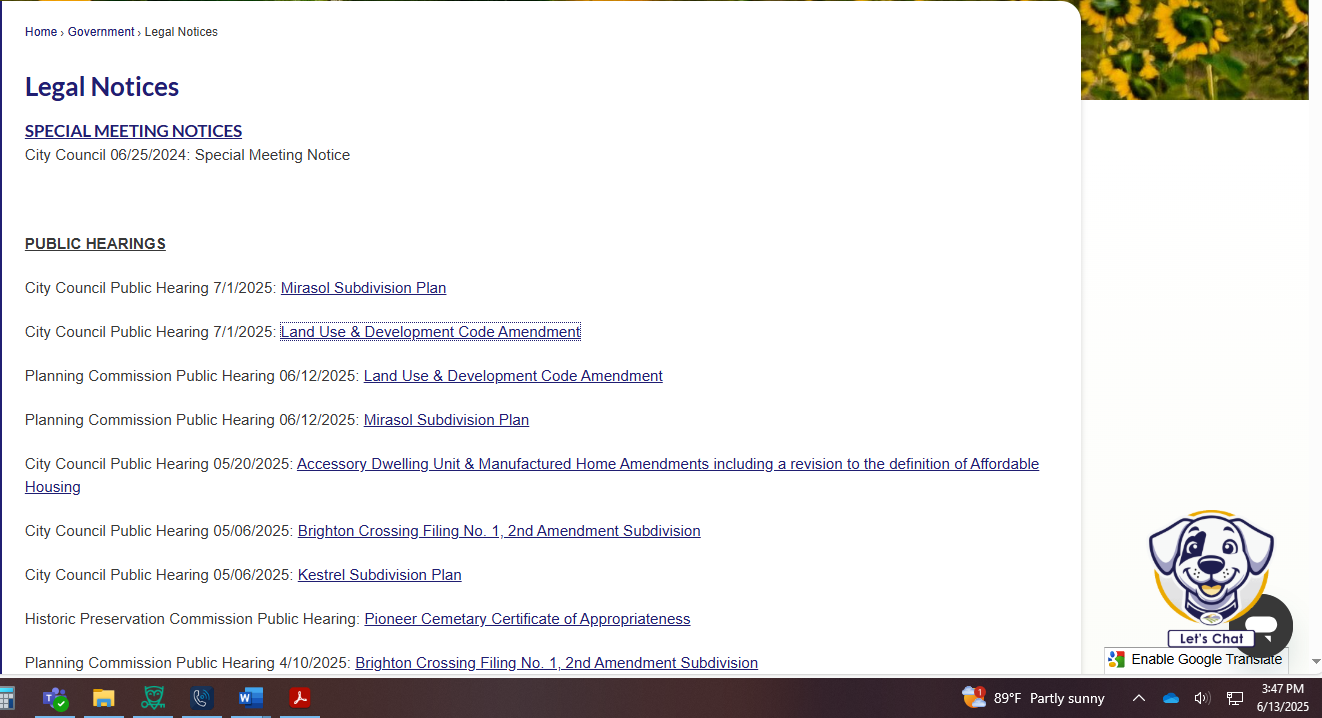Screen dimensions: 1322x718
Task: Open the Kestrel Subdivision Plan link
Action: [379, 575]
